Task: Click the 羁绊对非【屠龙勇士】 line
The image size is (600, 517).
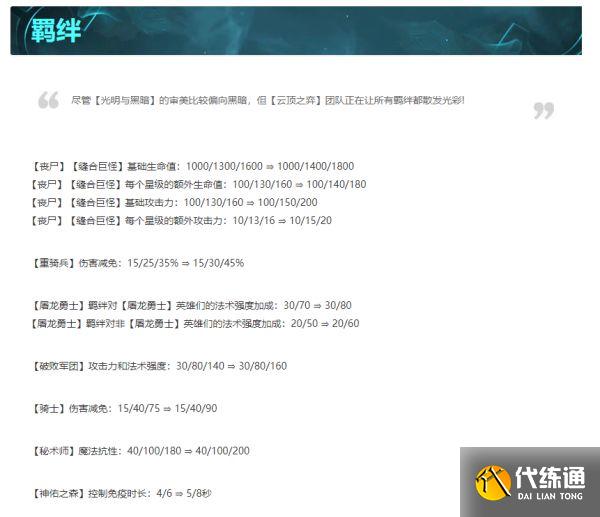Action: pyautogui.click(x=195, y=323)
